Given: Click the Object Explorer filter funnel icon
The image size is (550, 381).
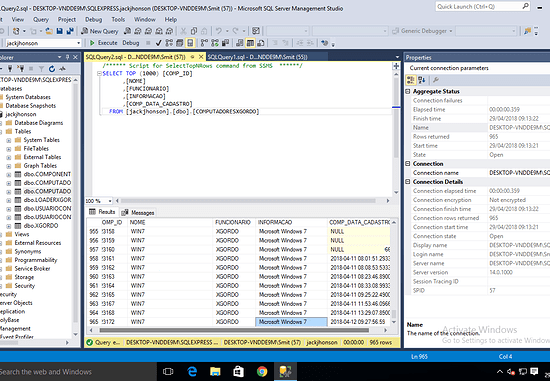Looking at the screenshot, I should 41,69.
